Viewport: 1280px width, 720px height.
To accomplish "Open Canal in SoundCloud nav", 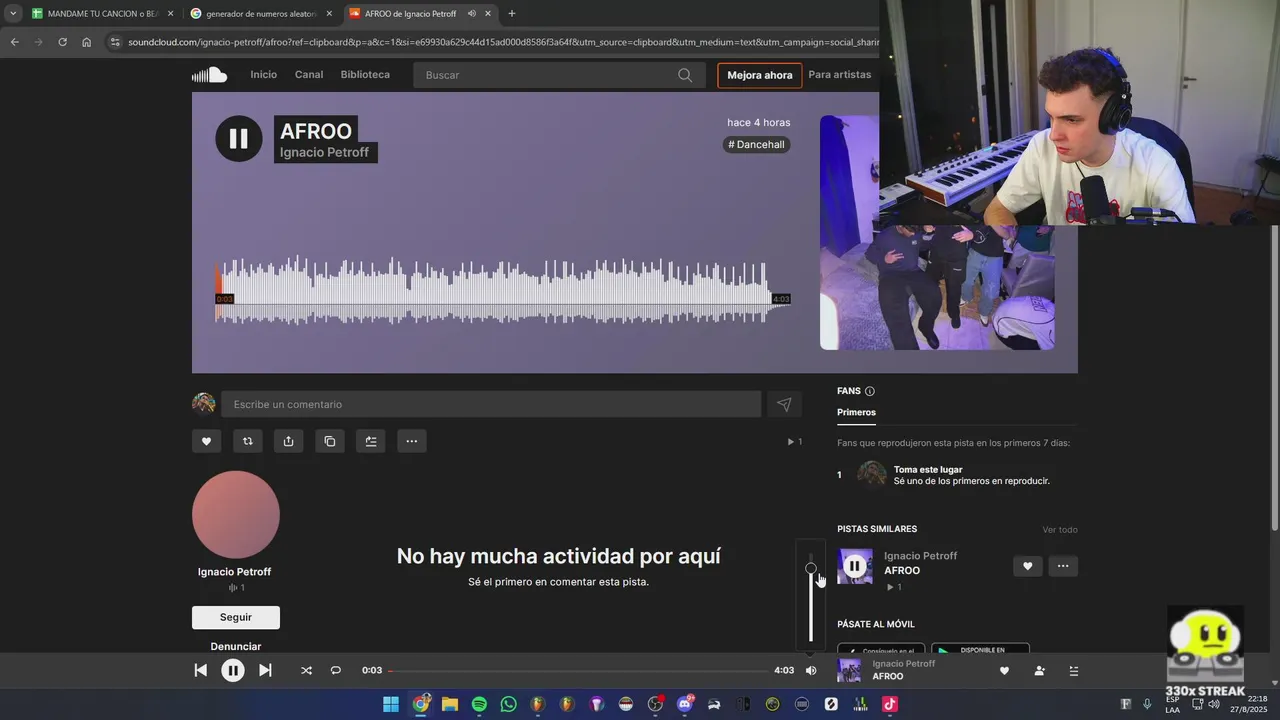I will pyautogui.click(x=309, y=75).
